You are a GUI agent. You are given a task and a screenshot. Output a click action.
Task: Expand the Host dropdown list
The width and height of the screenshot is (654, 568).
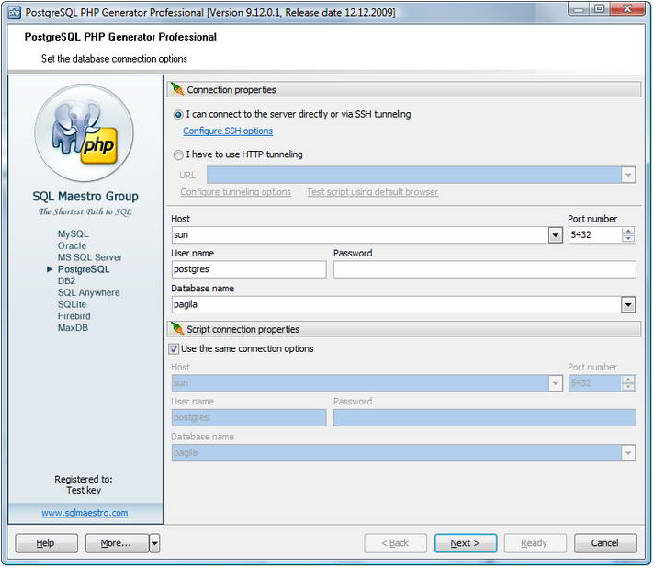click(555, 236)
